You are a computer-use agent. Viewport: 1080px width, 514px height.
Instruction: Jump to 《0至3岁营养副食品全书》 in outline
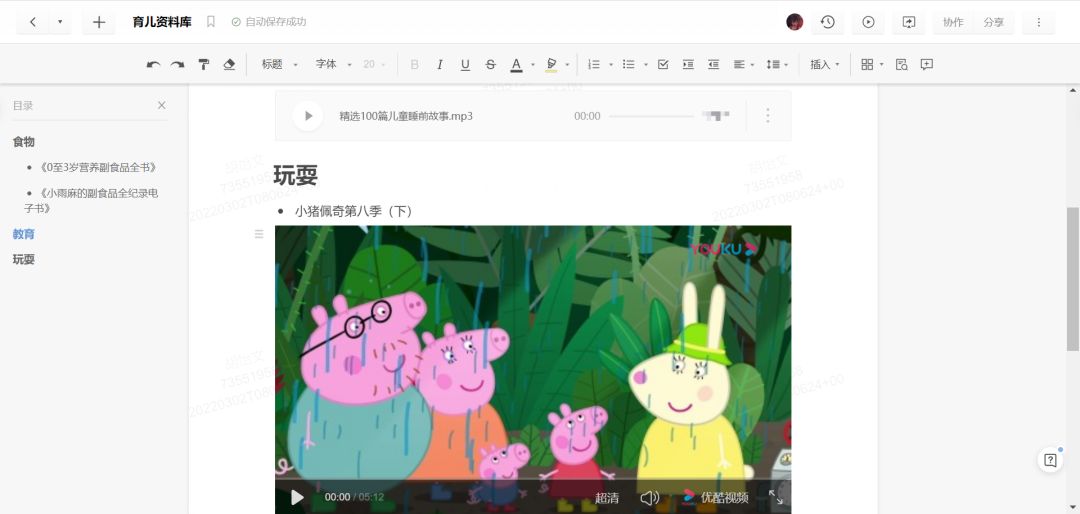pos(98,167)
